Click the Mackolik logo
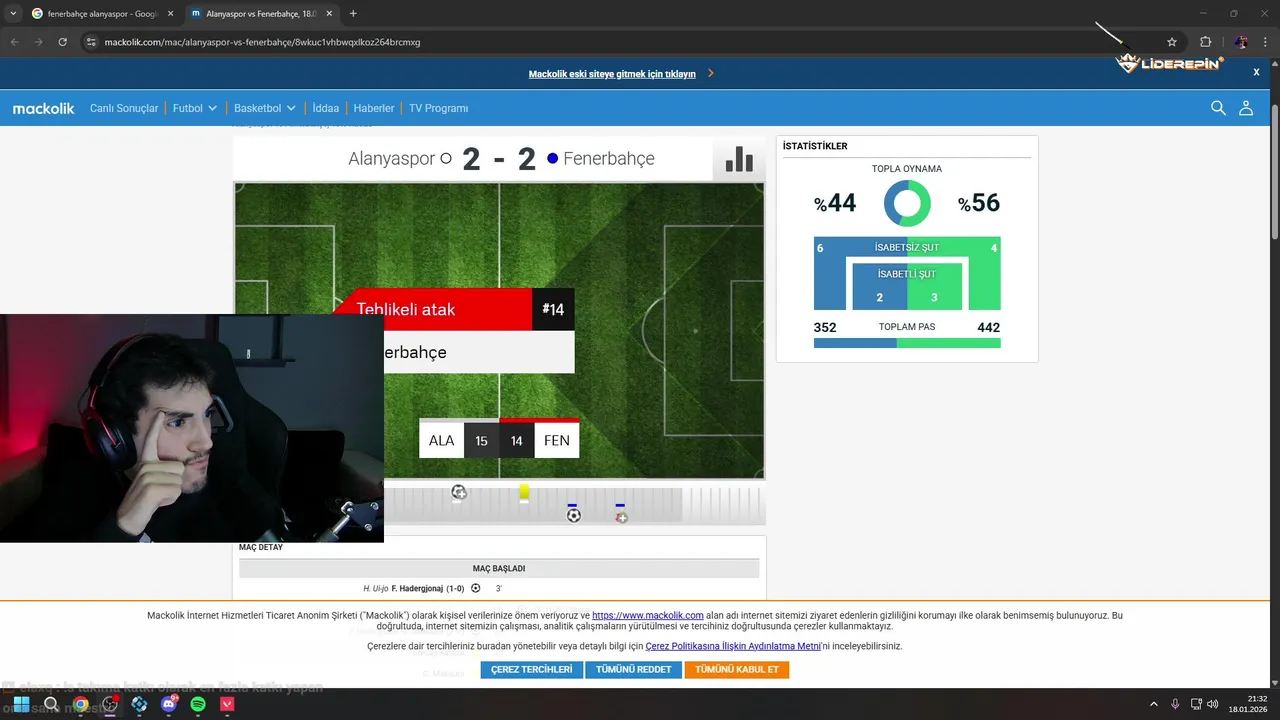Screen dimensions: 1280x720 (x=43, y=108)
